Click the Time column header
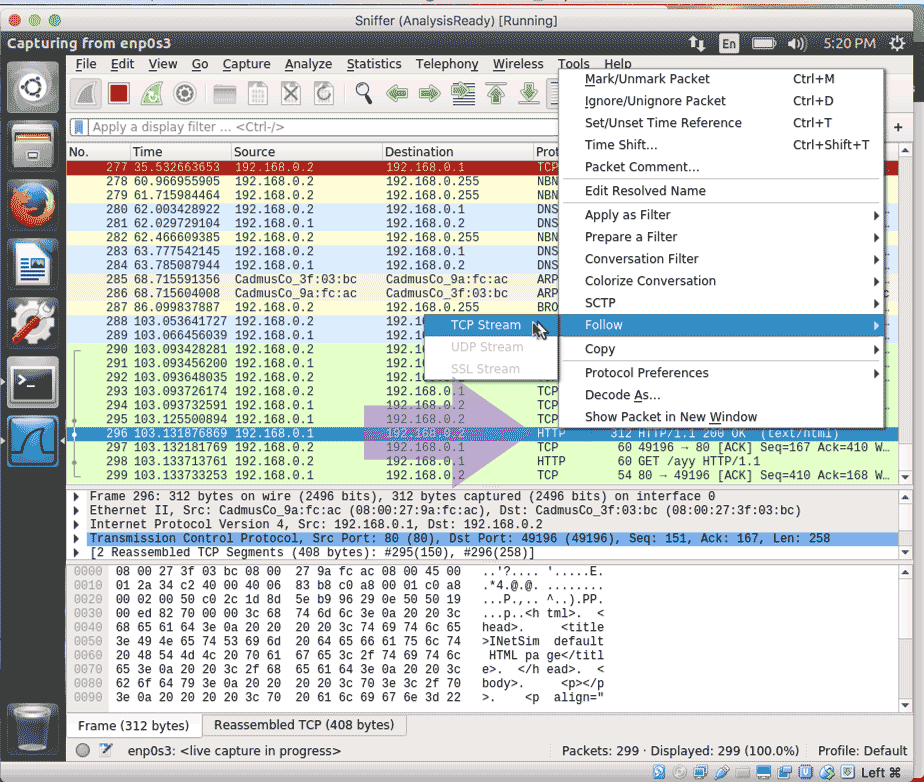The width and height of the screenshot is (924, 782). [x=147, y=152]
